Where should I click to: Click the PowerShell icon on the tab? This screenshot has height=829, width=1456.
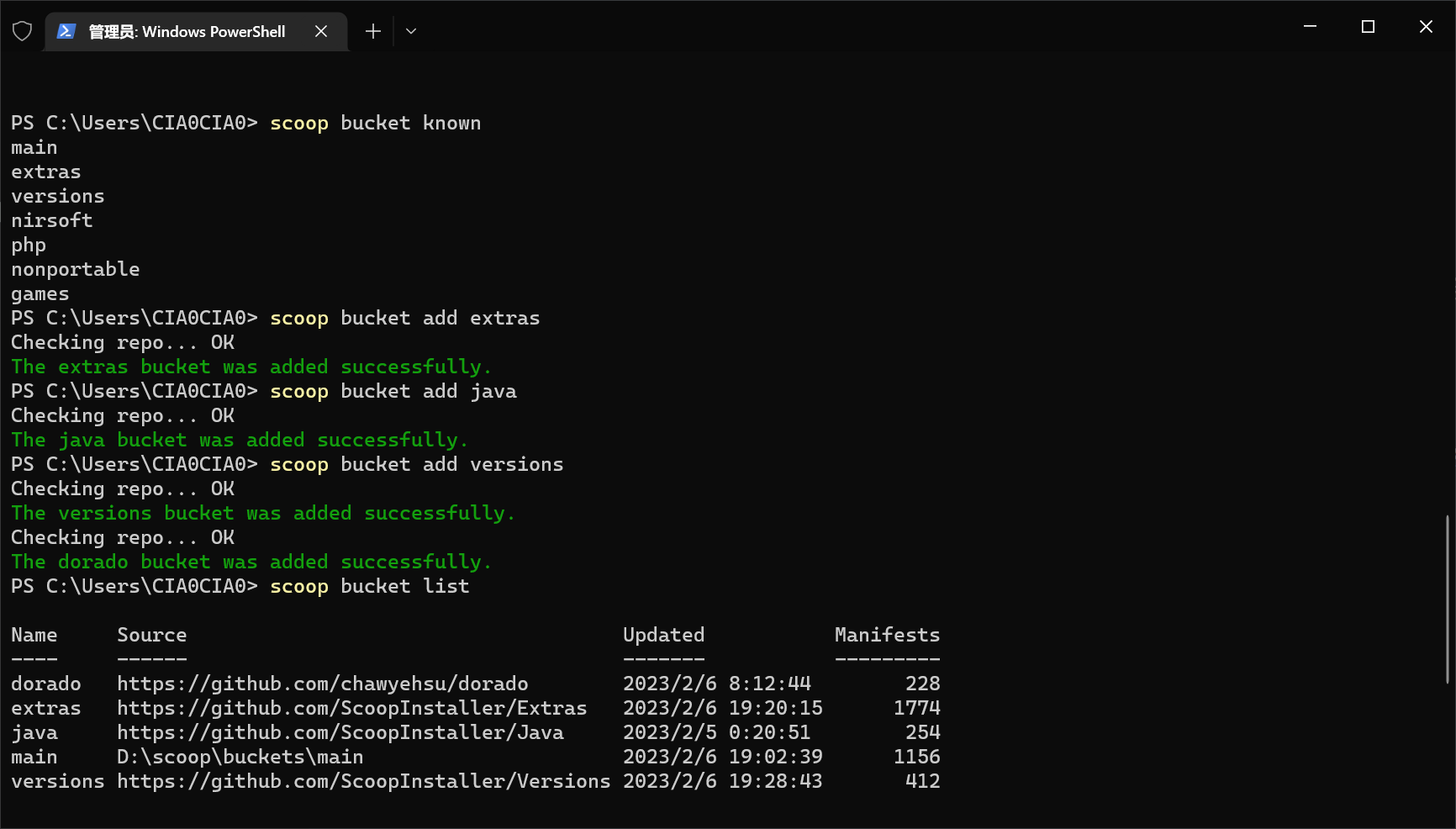66,32
